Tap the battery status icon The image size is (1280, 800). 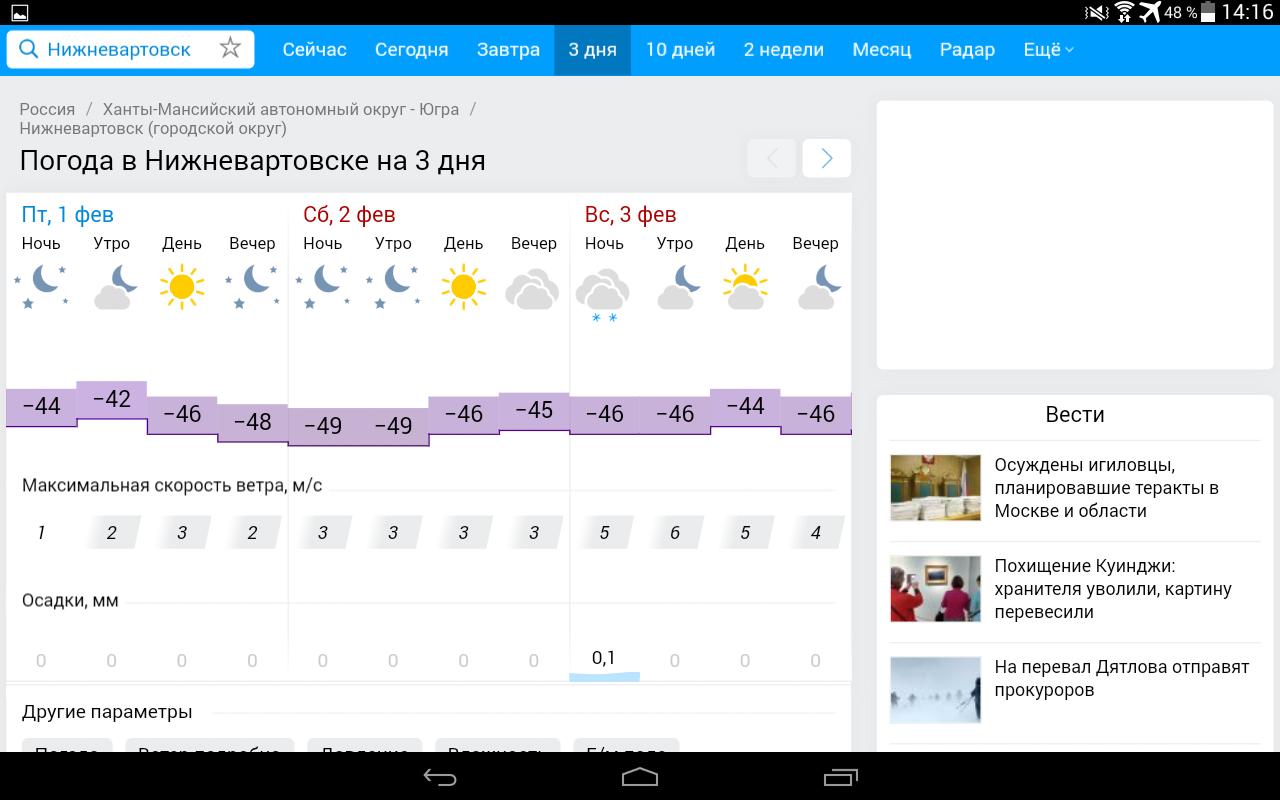click(x=1208, y=12)
